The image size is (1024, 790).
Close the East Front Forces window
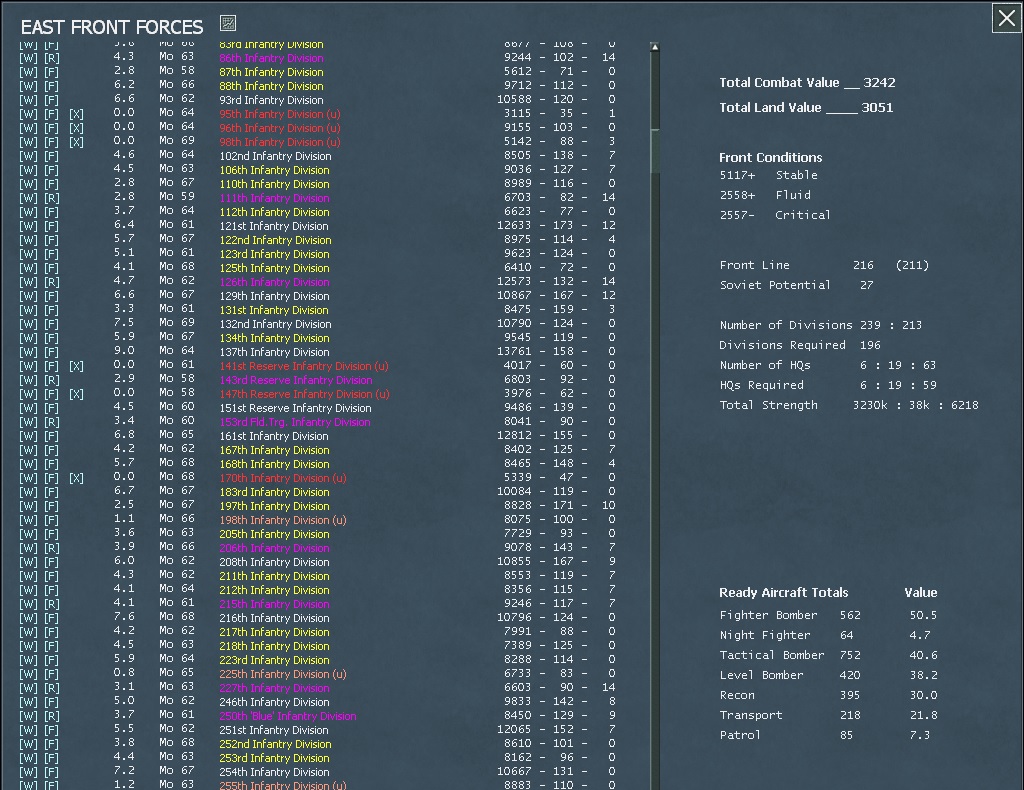pyautogui.click(x=1006, y=18)
